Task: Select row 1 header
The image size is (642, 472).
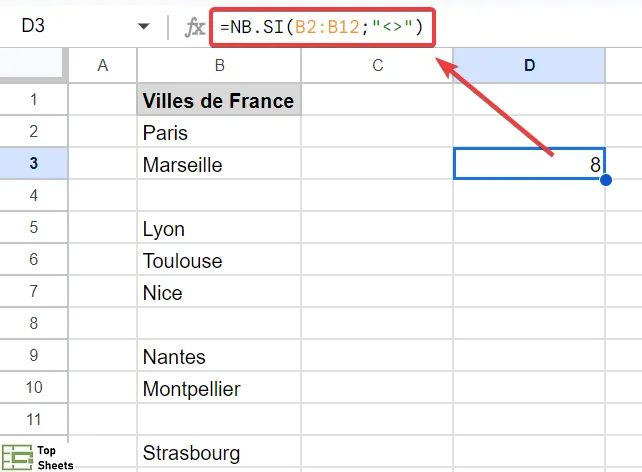Action: tap(33, 100)
